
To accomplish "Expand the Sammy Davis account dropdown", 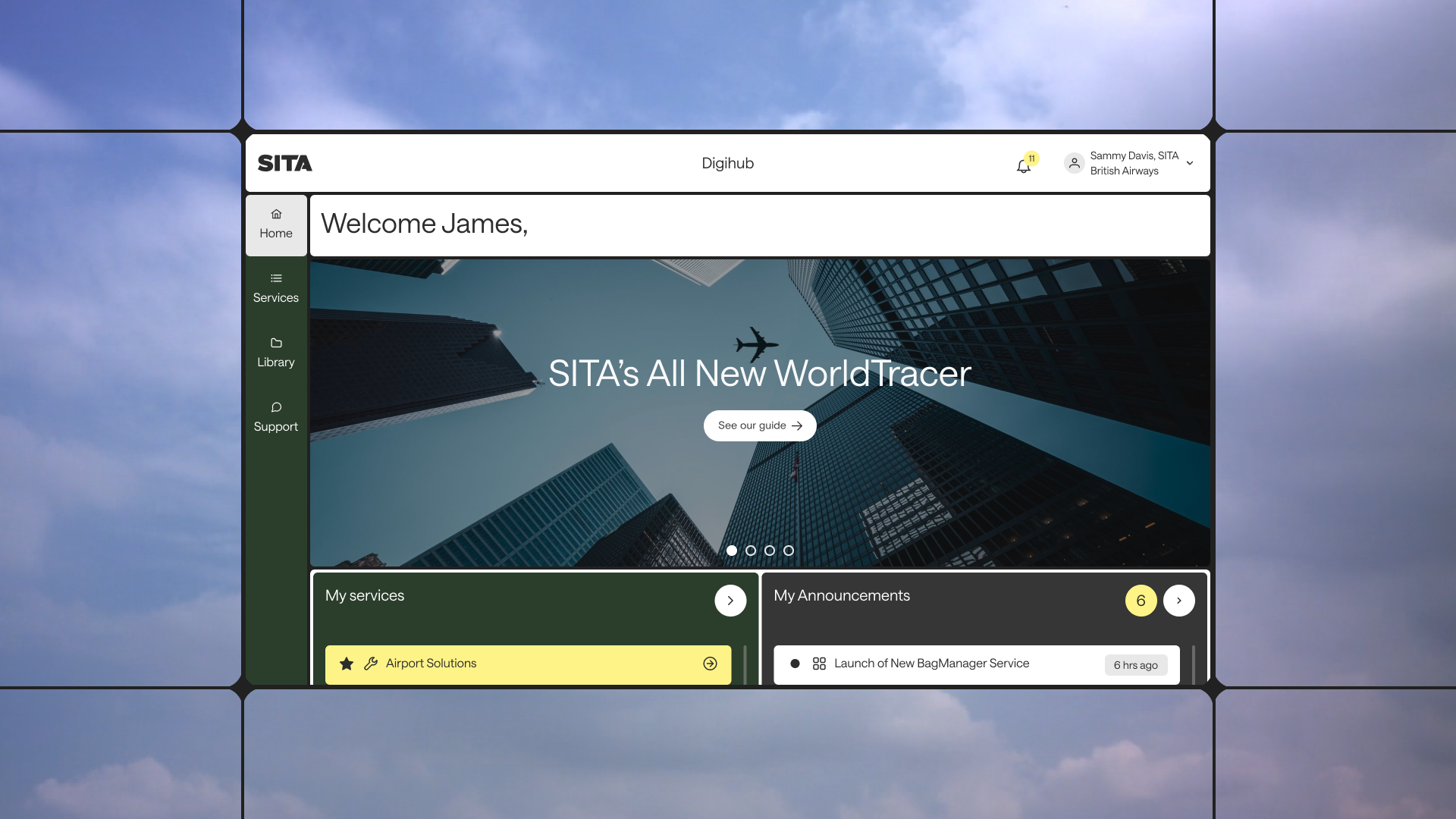I will click(1190, 163).
